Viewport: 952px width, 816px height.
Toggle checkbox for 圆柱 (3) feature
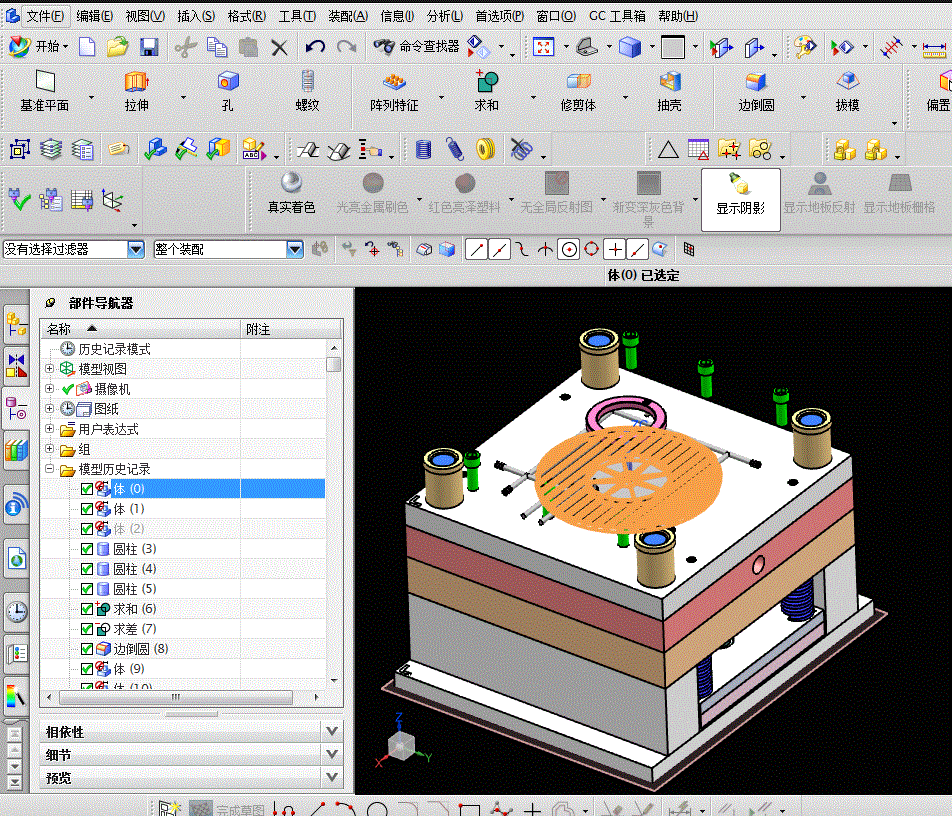point(87,549)
